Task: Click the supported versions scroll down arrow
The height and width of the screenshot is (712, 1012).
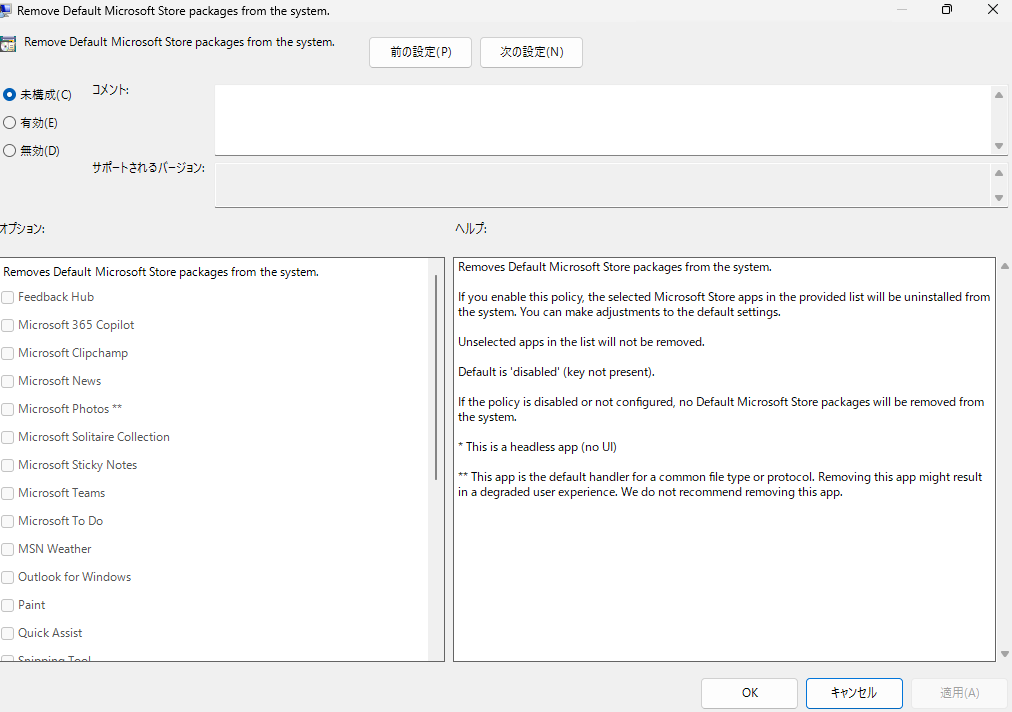Action: point(998,198)
